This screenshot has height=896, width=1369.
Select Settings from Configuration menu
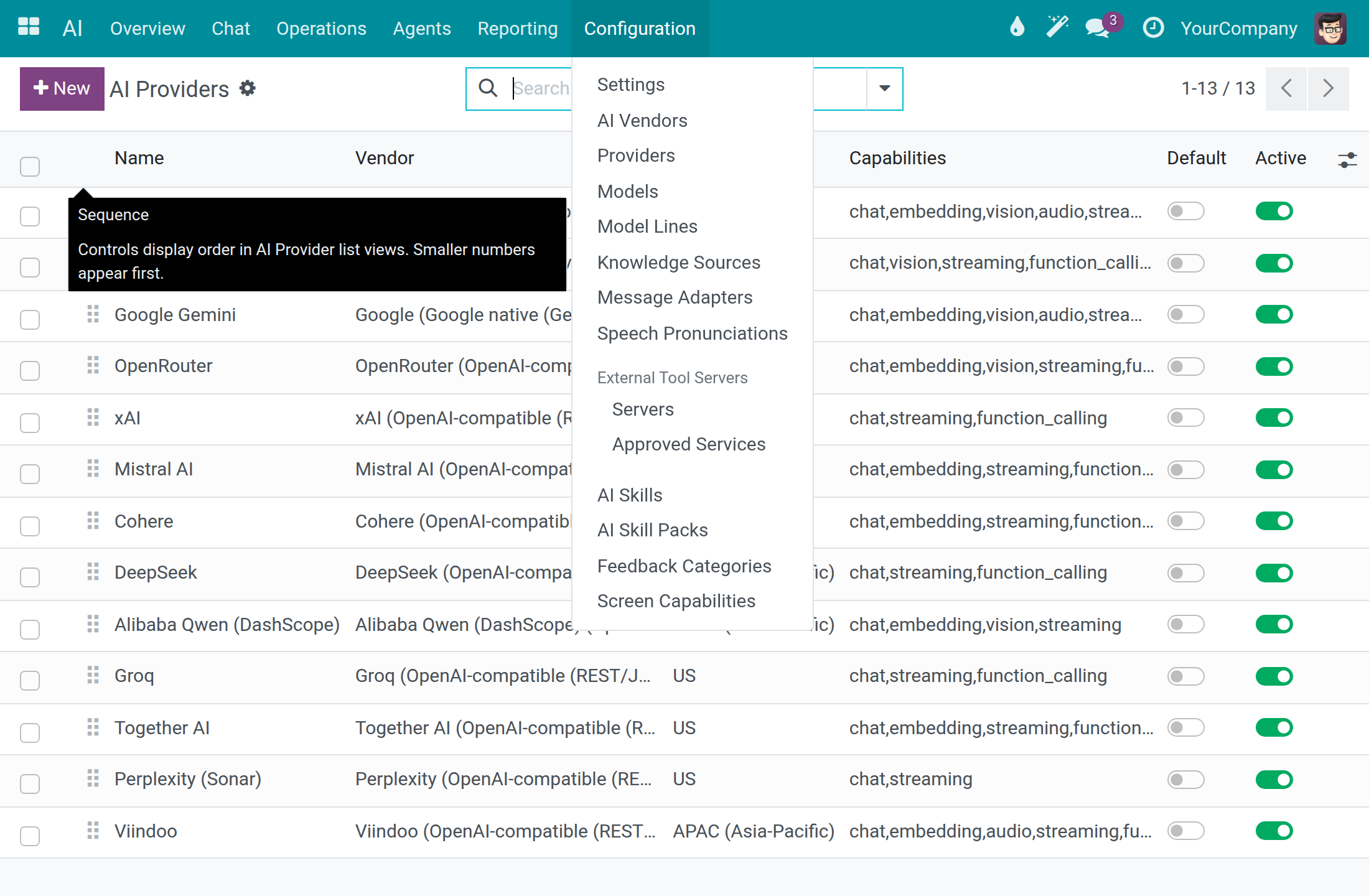coord(631,85)
